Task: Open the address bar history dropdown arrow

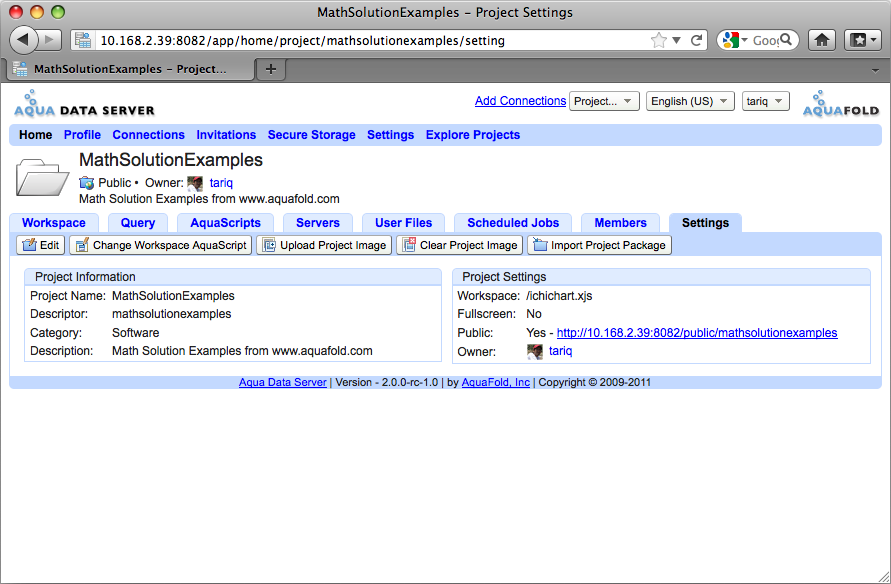Action: pyautogui.click(x=676, y=40)
